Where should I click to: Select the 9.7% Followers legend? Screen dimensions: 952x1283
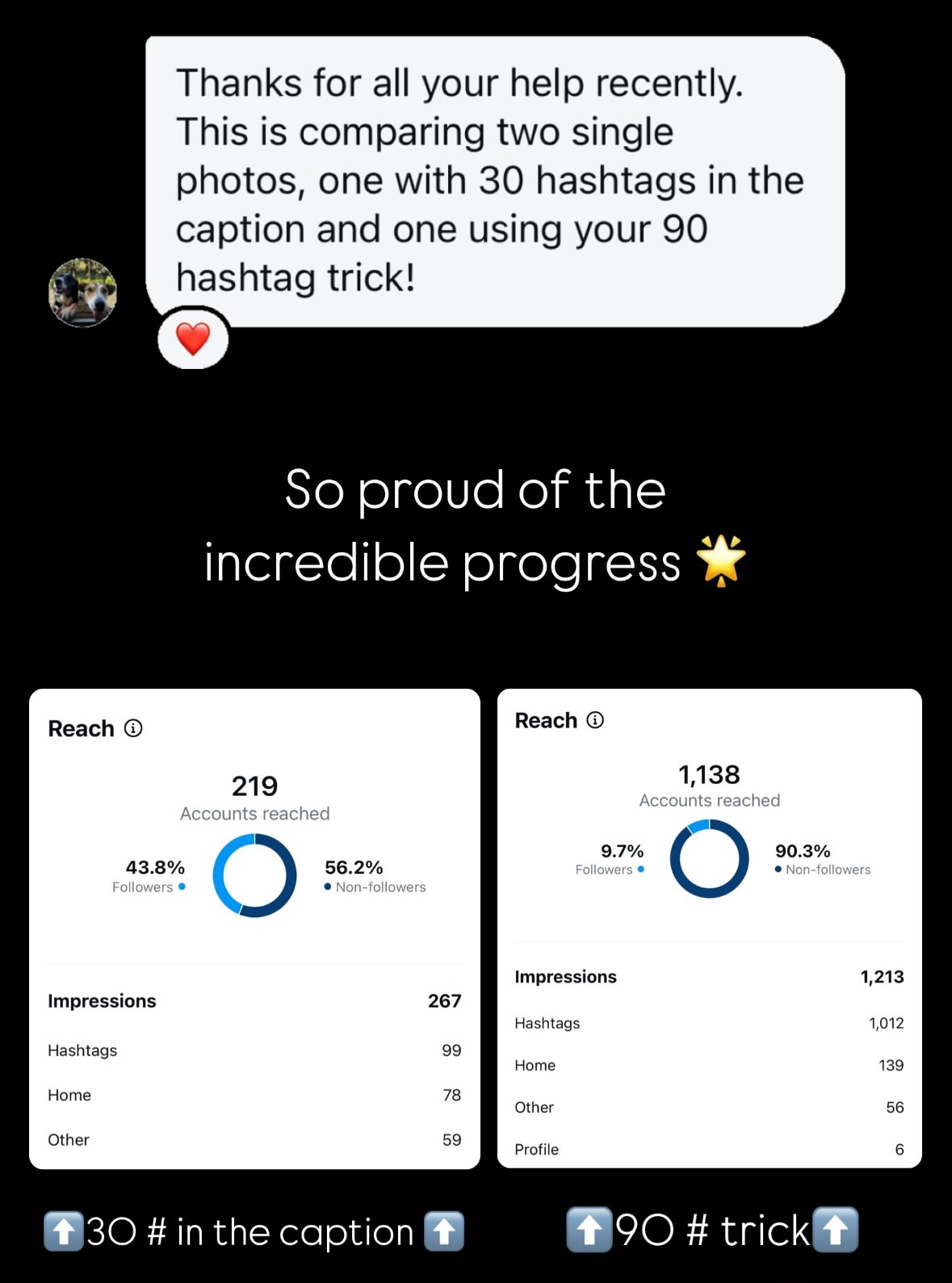click(610, 859)
